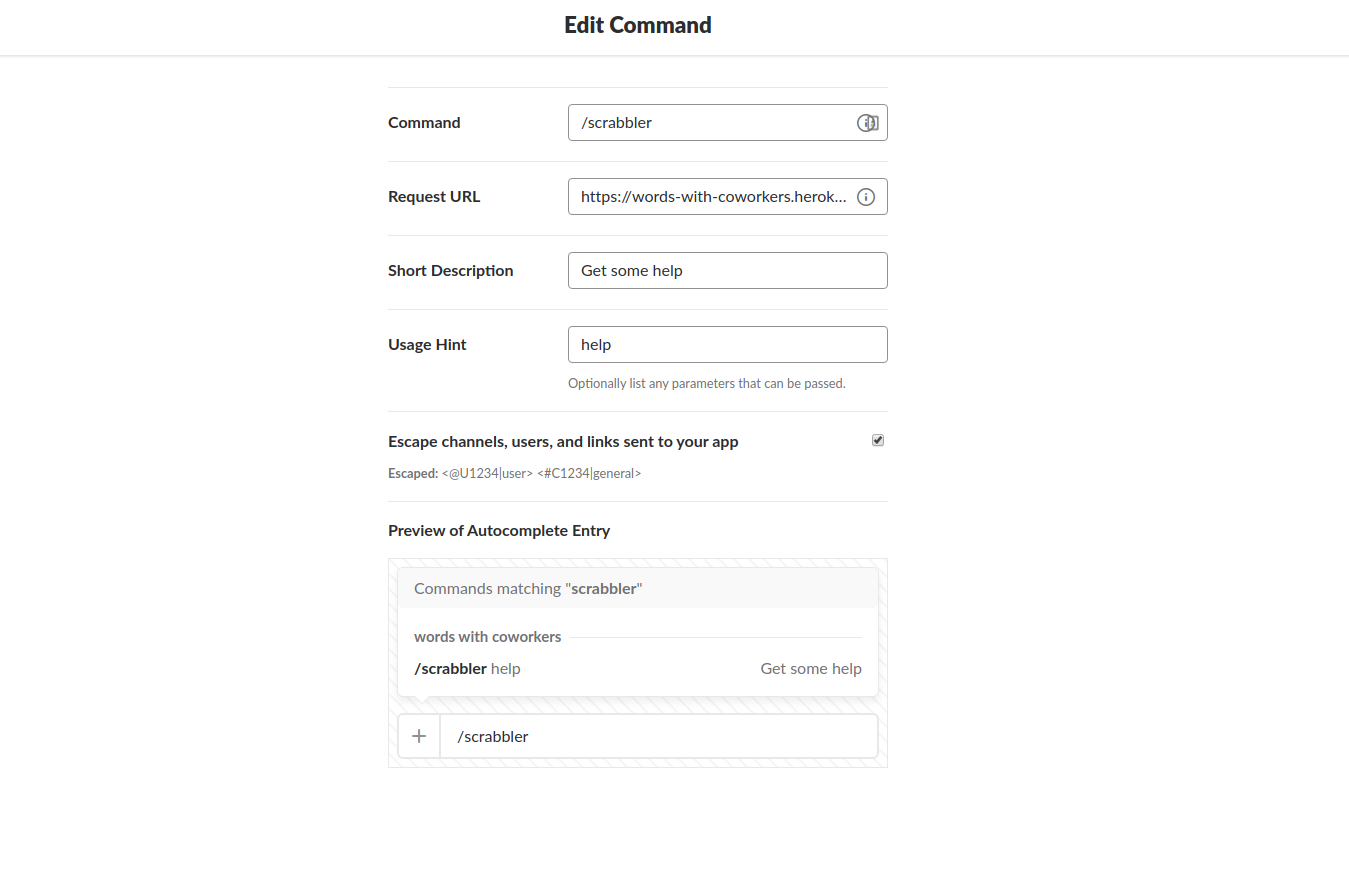Click the plus icon in preview box
The image size is (1349, 882).
pos(419,736)
